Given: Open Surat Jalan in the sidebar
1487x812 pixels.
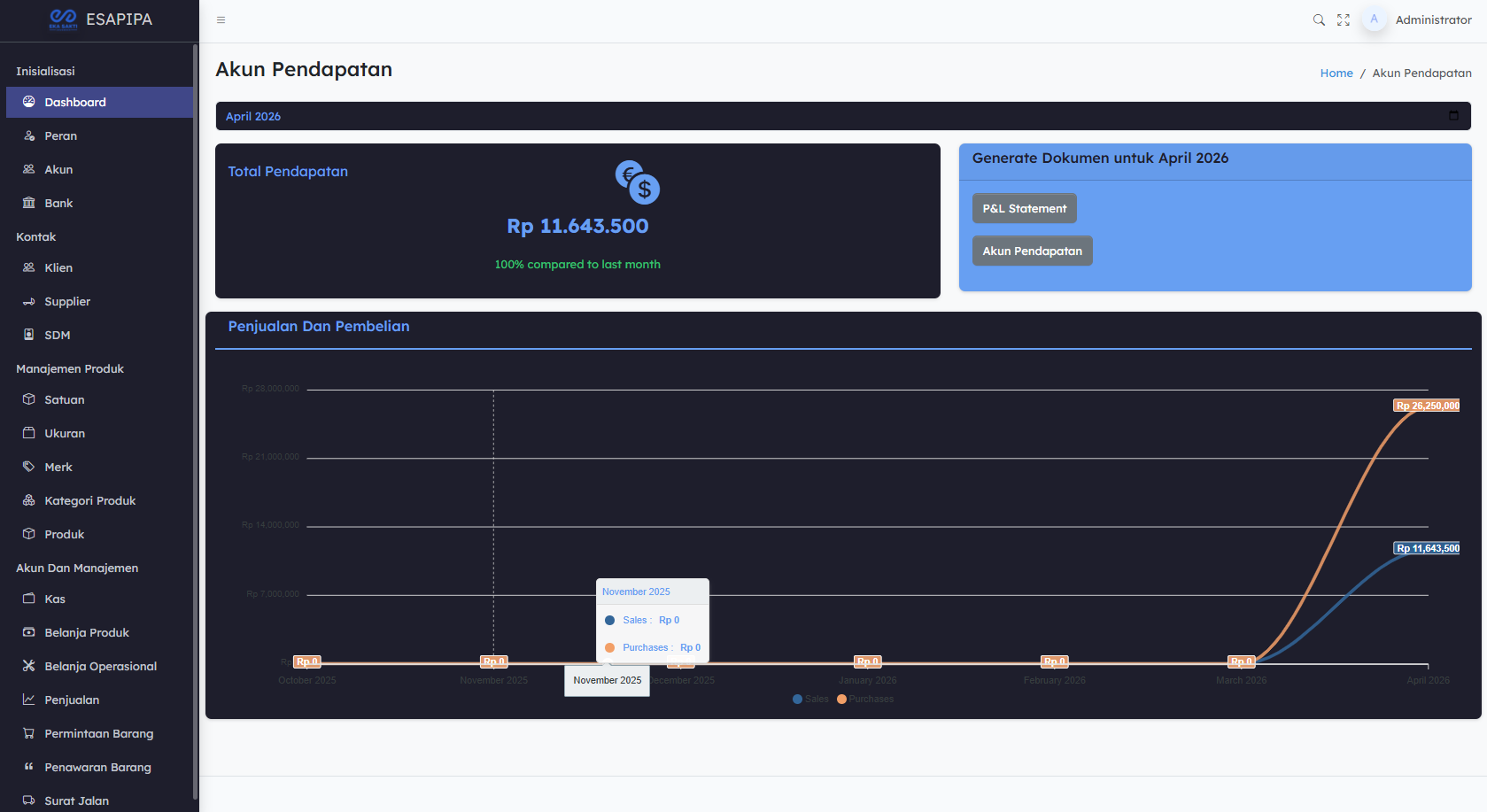Looking at the screenshot, I should pyautogui.click(x=99, y=800).
